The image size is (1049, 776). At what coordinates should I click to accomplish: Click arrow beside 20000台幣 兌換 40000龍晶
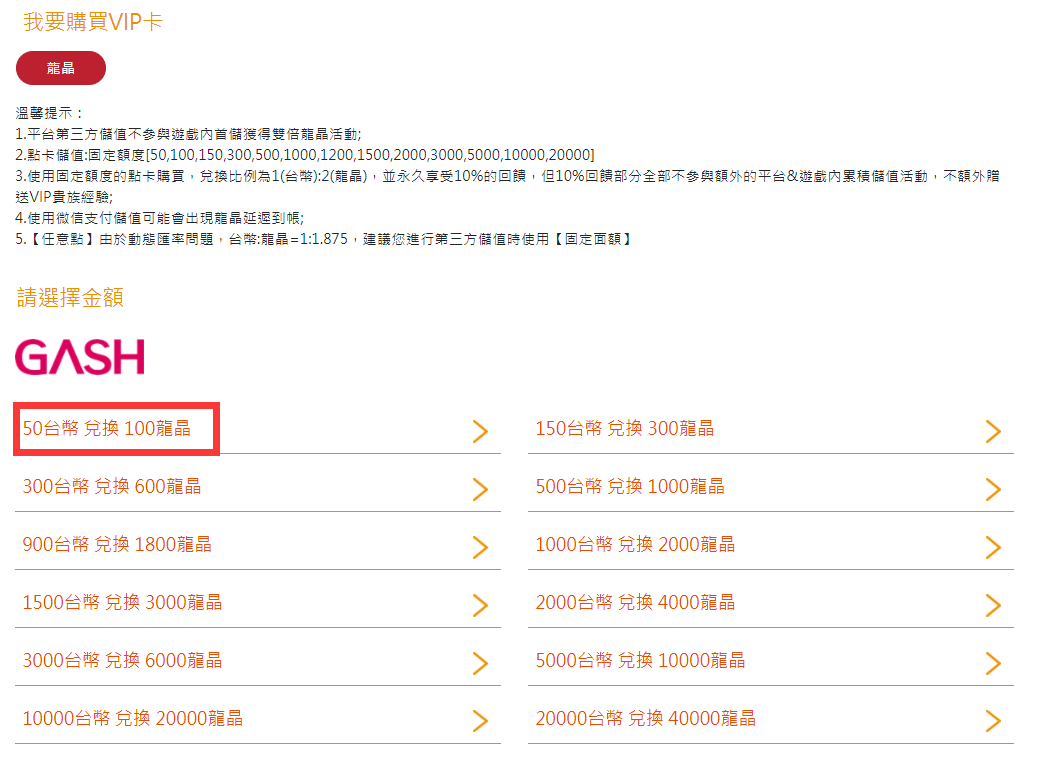coord(992,721)
